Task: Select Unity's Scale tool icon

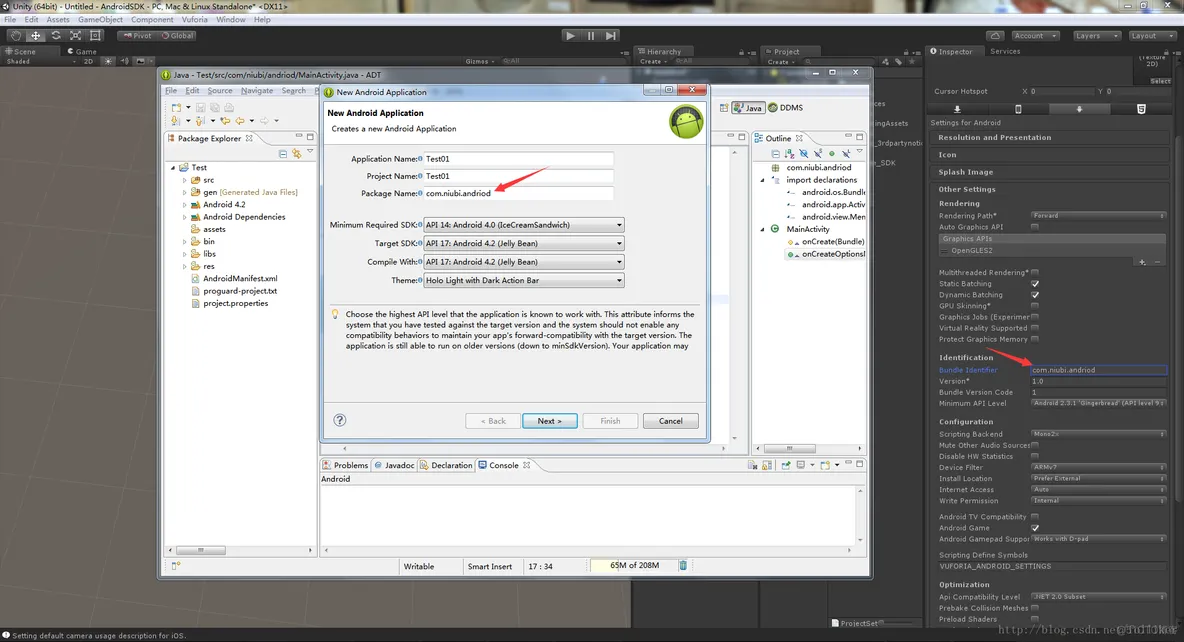Action: (x=76, y=35)
